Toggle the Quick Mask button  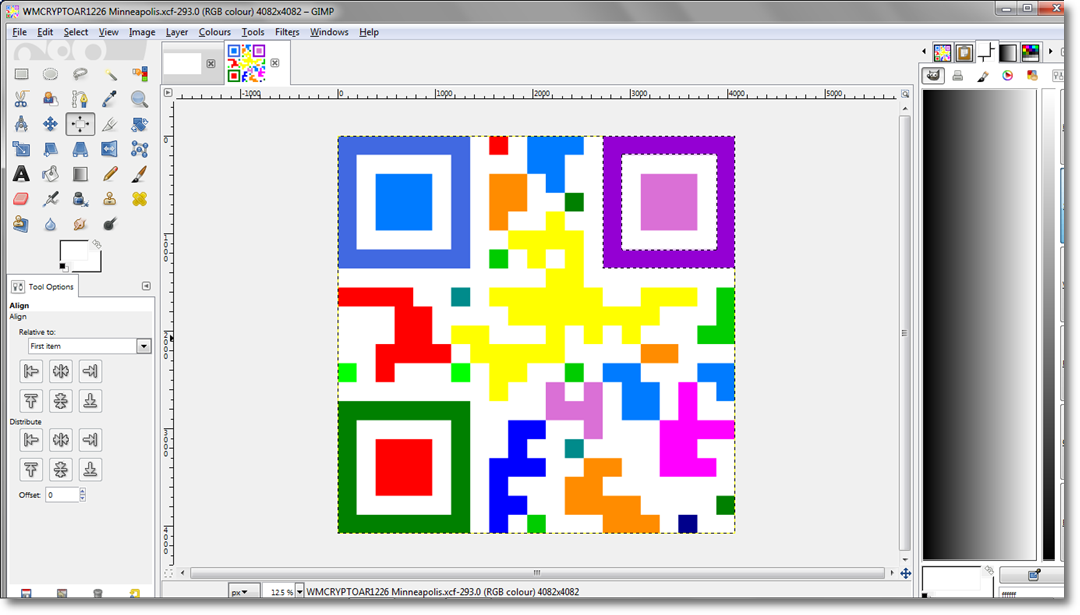pyautogui.click(x=168, y=573)
